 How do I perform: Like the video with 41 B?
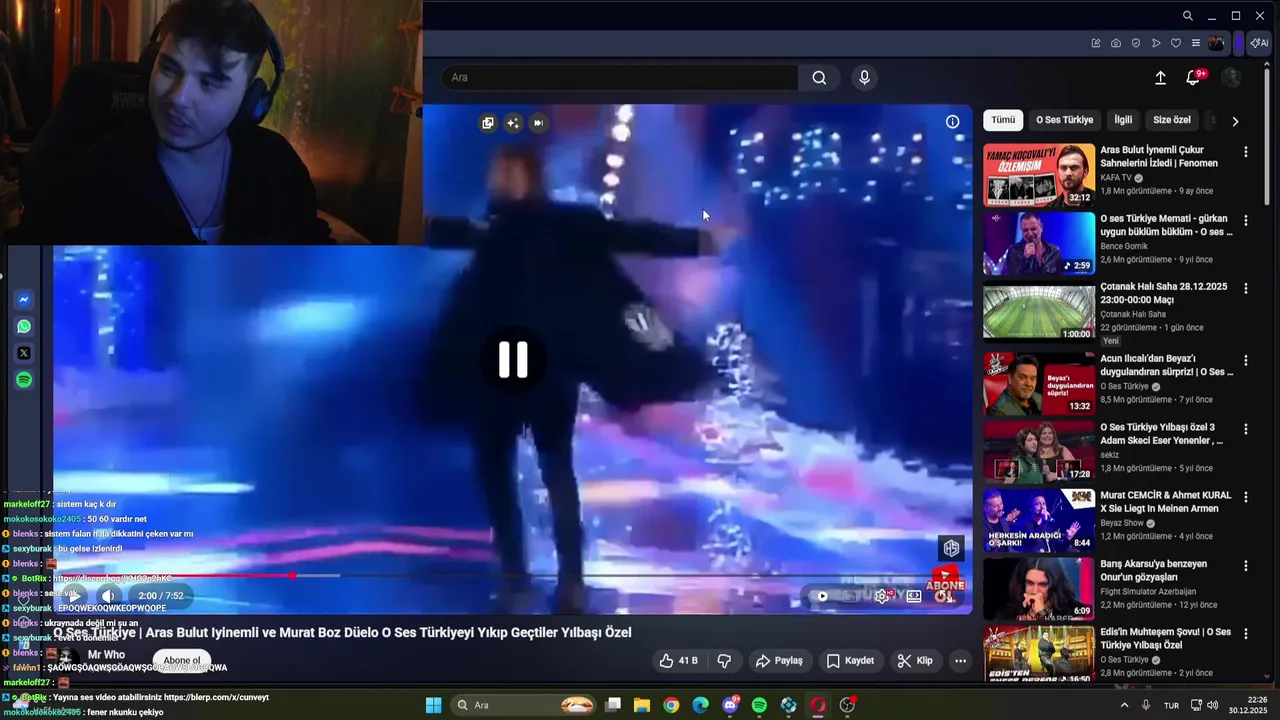pos(678,661)
